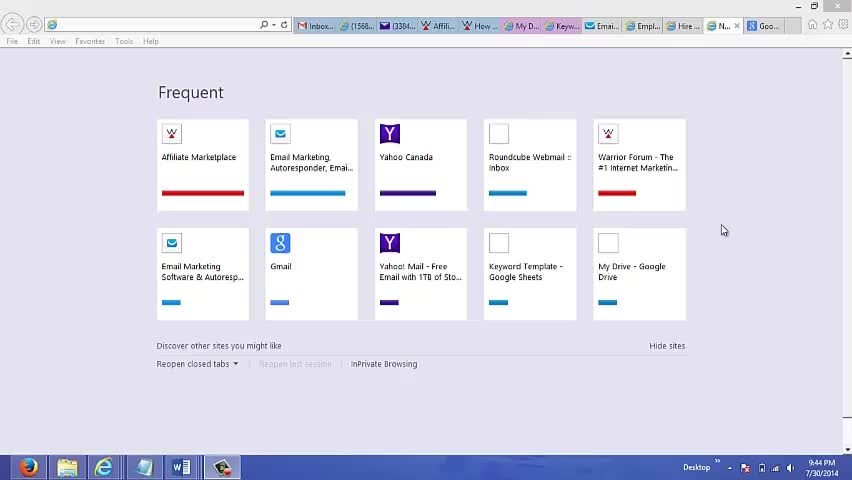The image size is (852, 480).
Task: Launch Firefox from the taskbar
Action: click(29, 467)
